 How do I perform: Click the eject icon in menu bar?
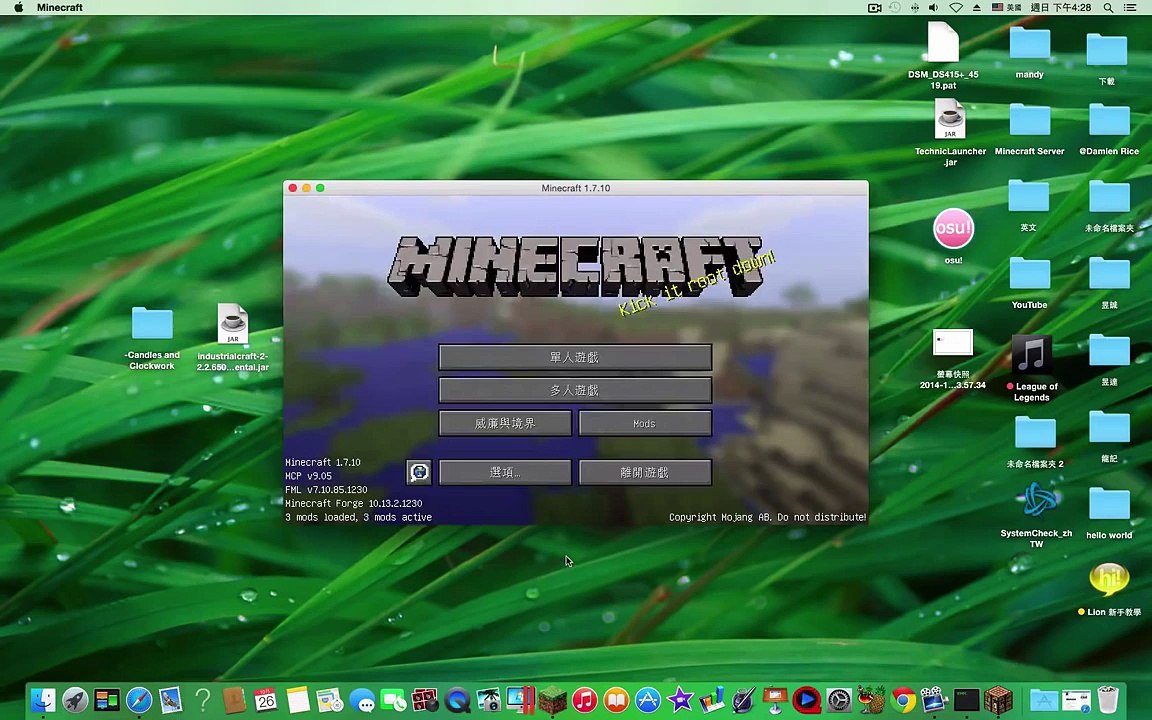coord(976,7)
